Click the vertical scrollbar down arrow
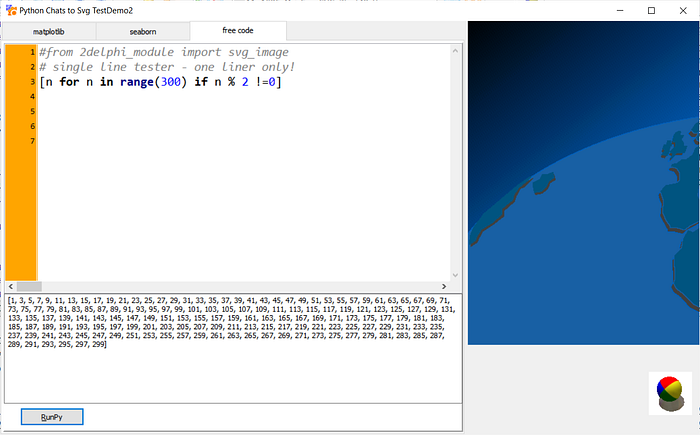 pos(455,275)
